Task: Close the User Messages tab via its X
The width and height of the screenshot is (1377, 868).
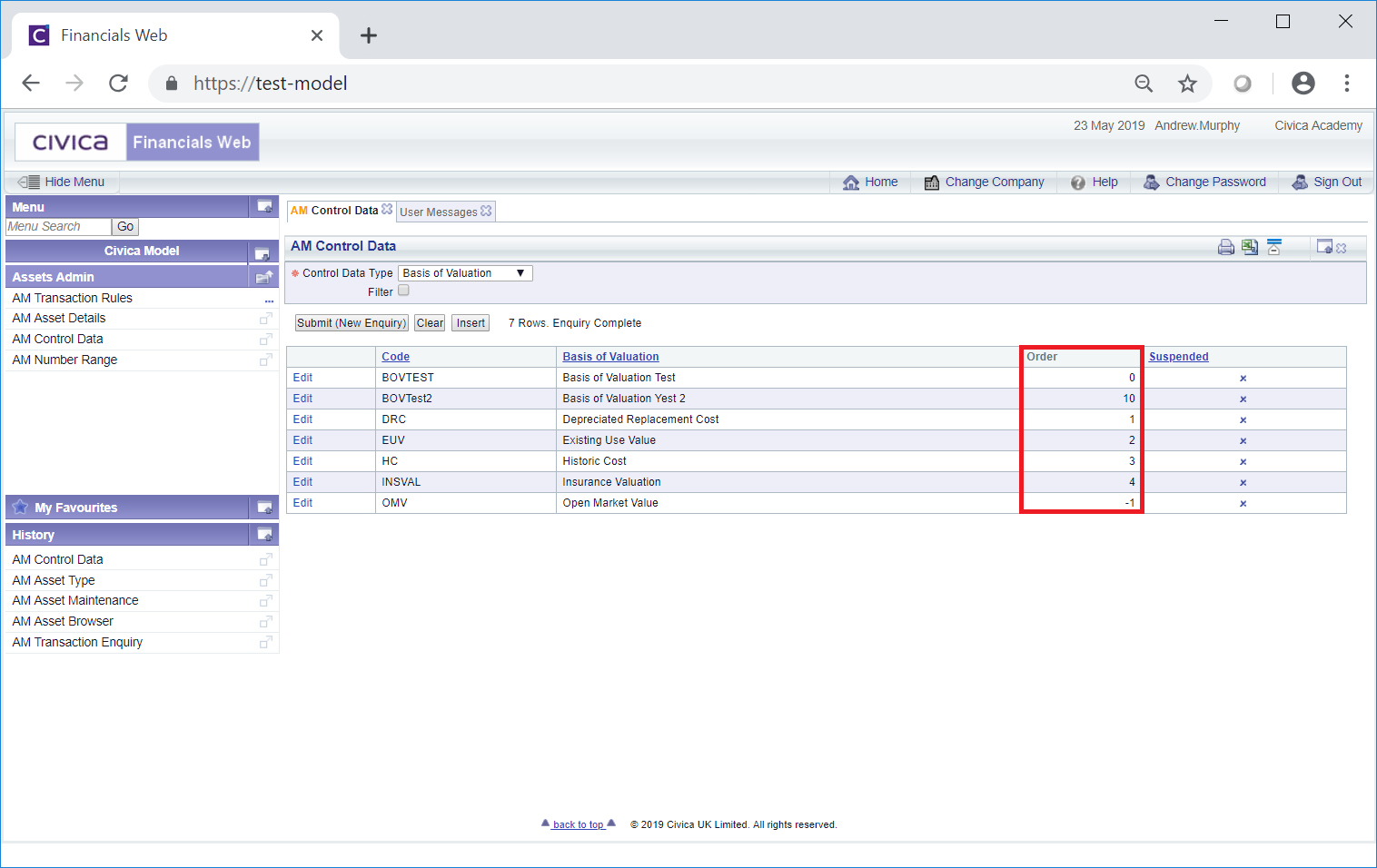Action: 486,211
